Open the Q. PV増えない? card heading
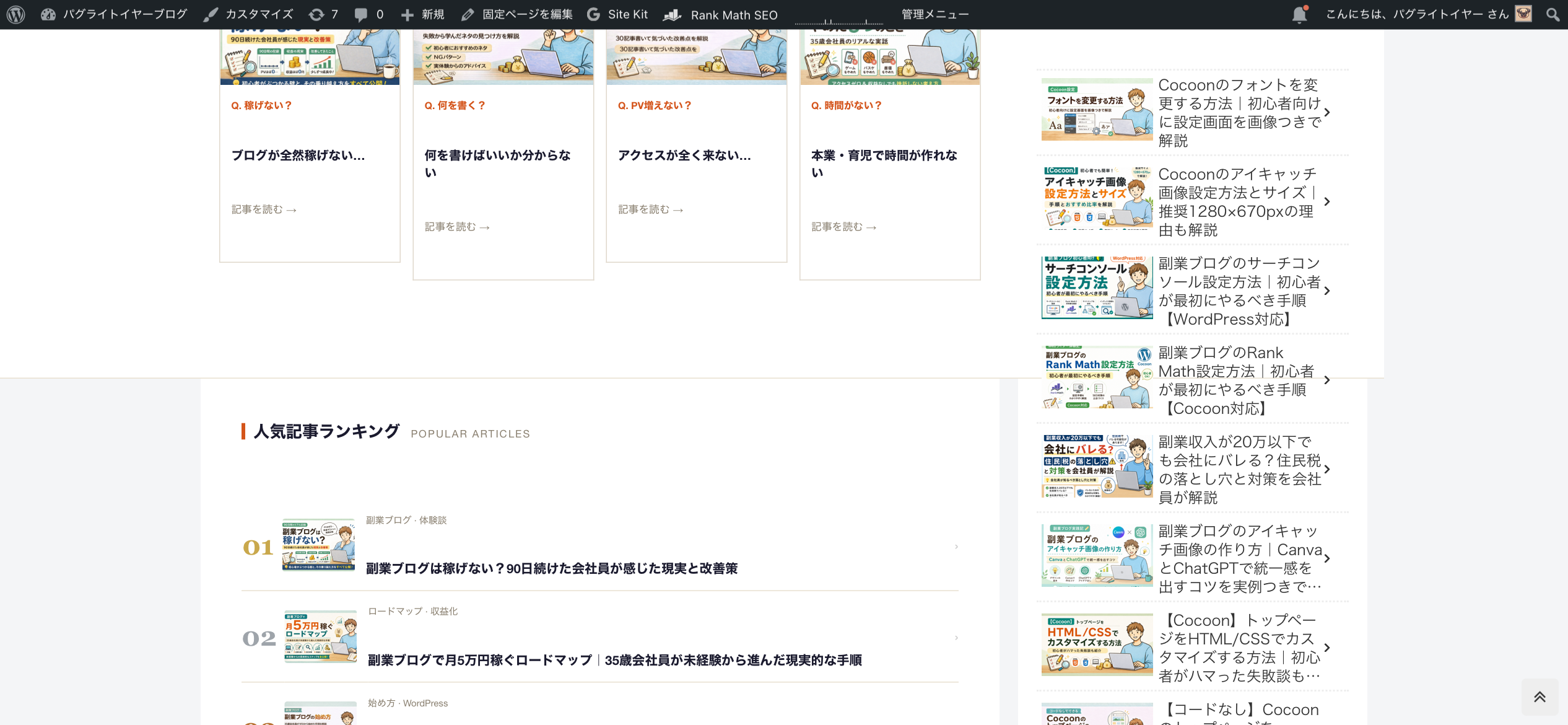The image size is (1568, 725). [655, 105]
